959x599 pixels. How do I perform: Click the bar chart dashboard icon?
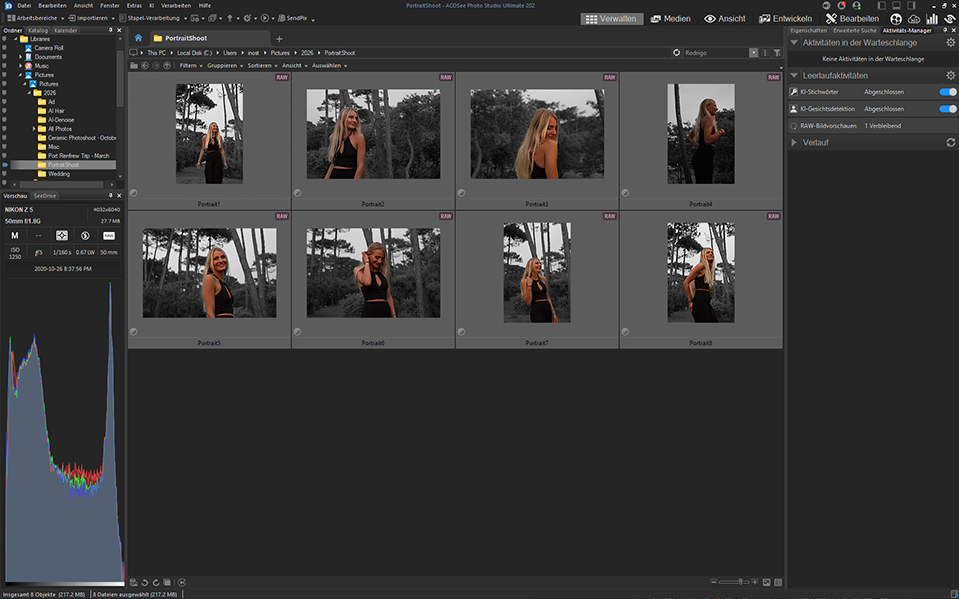pyautogui.click(x=932, y=18)
